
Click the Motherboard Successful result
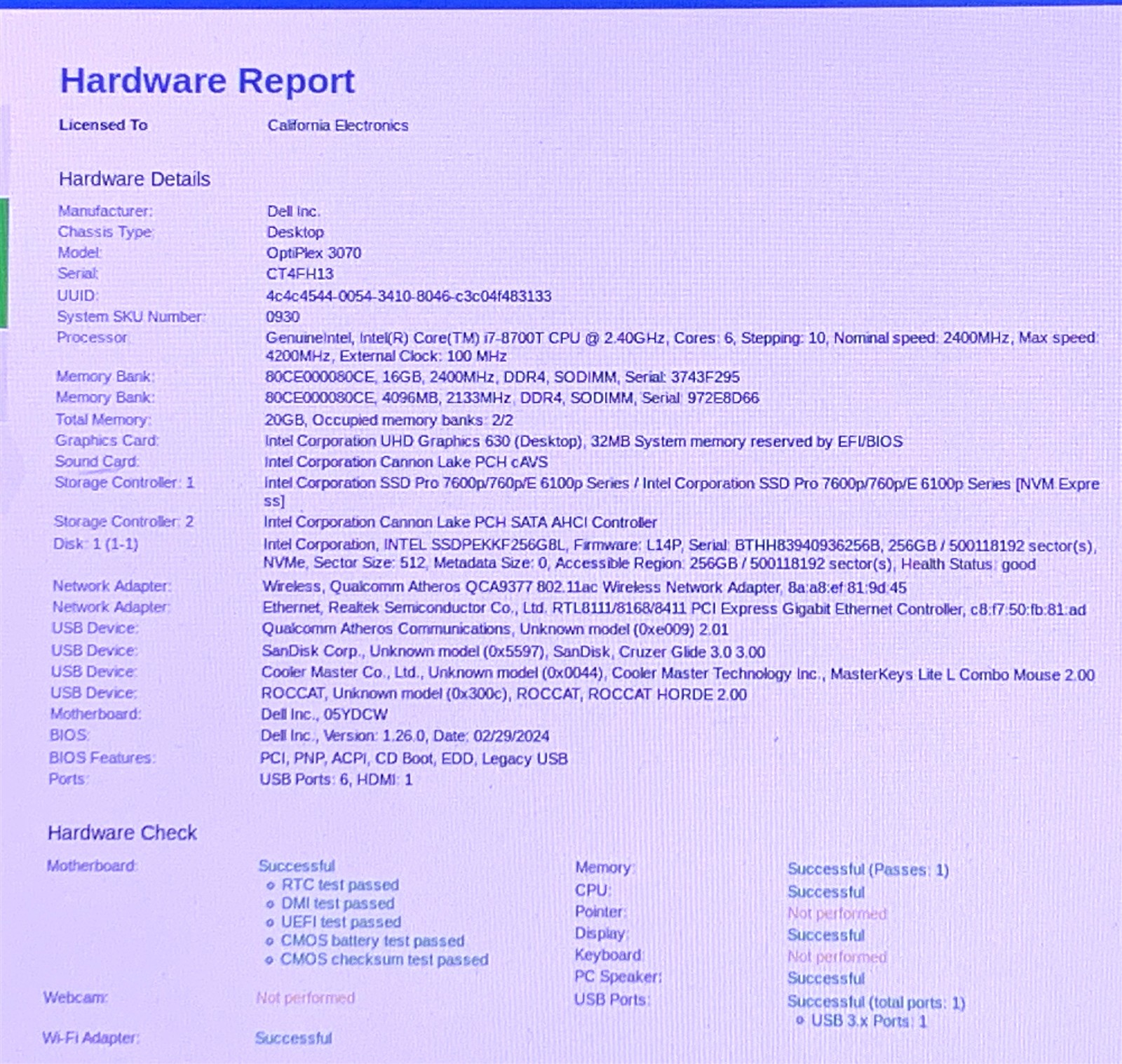[297, 866]
